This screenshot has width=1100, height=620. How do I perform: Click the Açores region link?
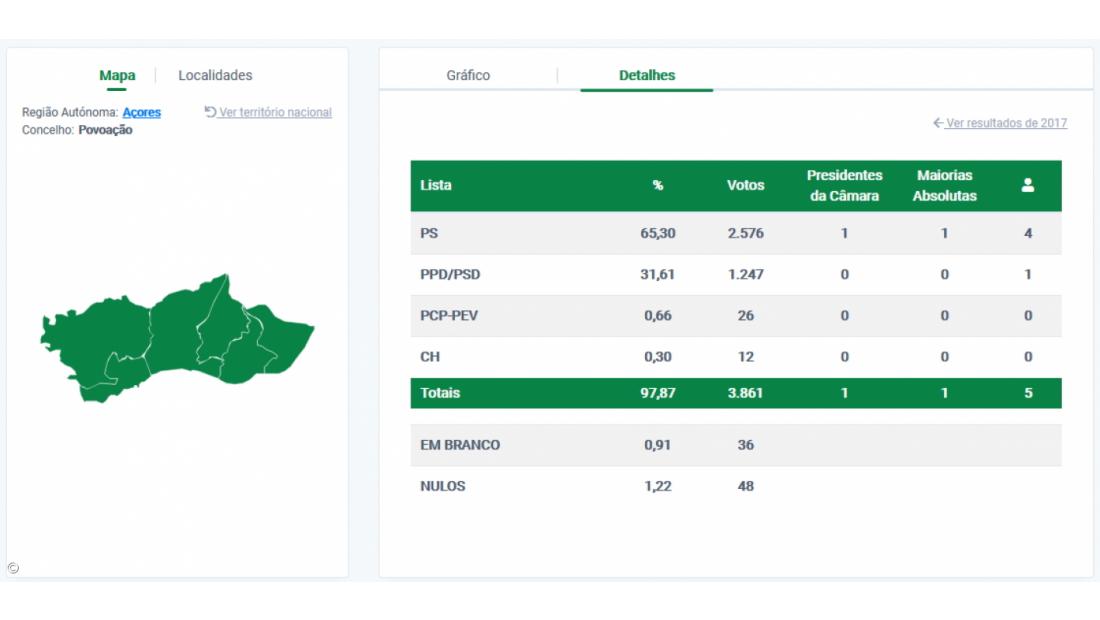tap(141, 113)
